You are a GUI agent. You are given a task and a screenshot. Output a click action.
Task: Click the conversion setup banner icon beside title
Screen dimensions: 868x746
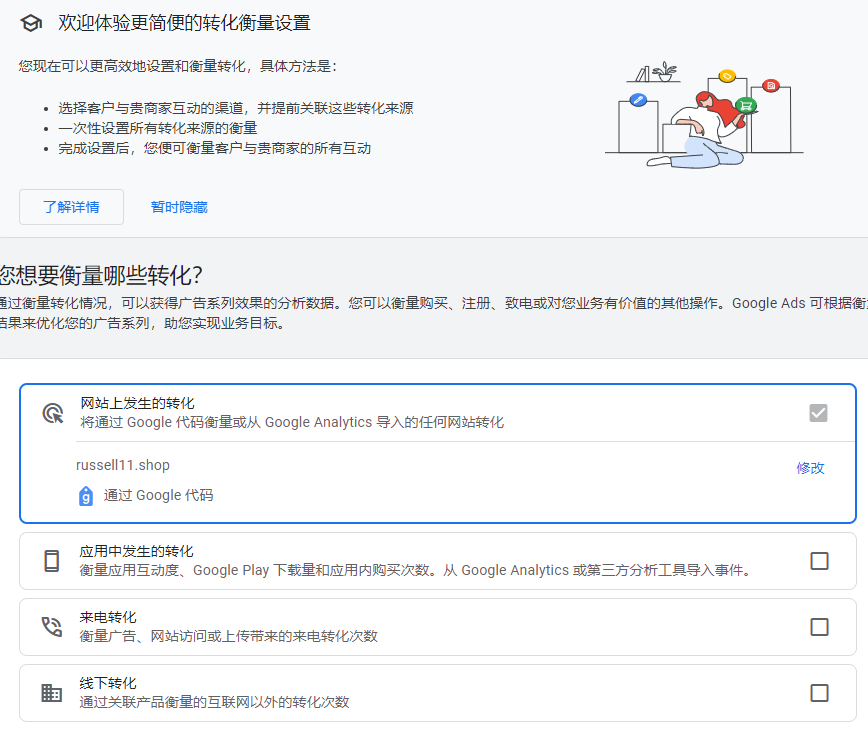[30, 22]
